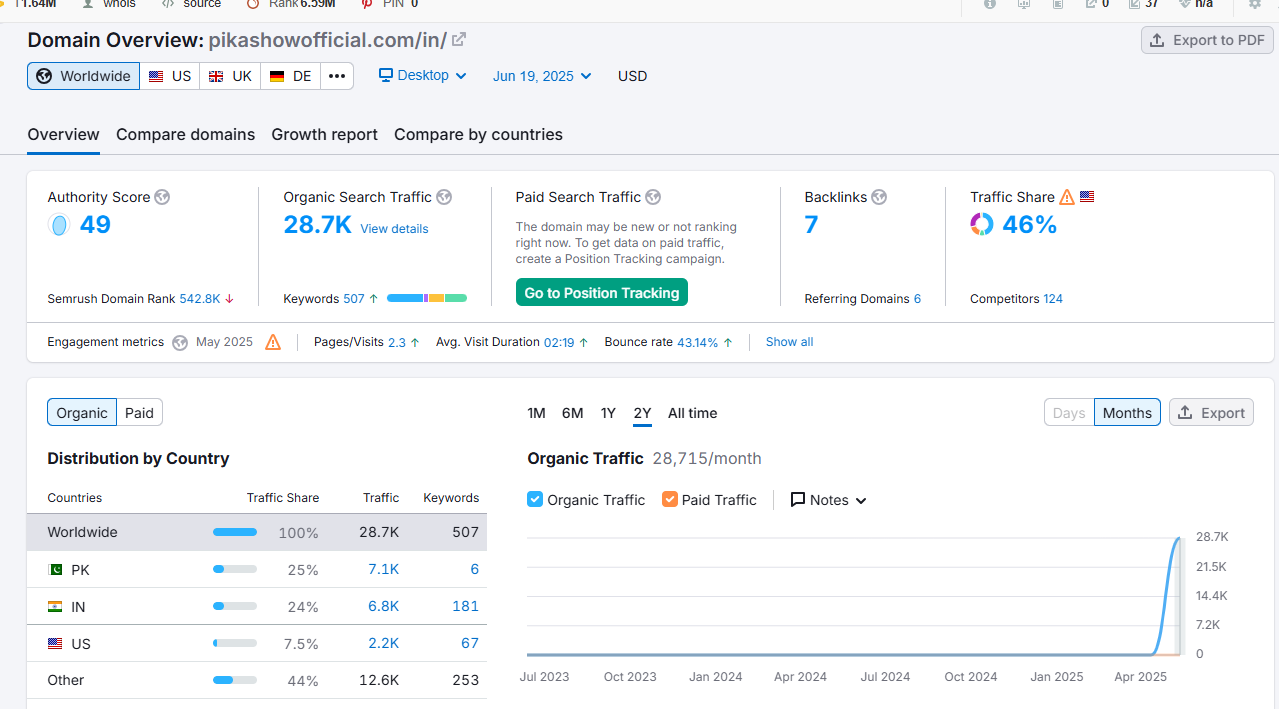Set chart range to 1M
The height and width of the screenshot is (709, 1279).
536,413
